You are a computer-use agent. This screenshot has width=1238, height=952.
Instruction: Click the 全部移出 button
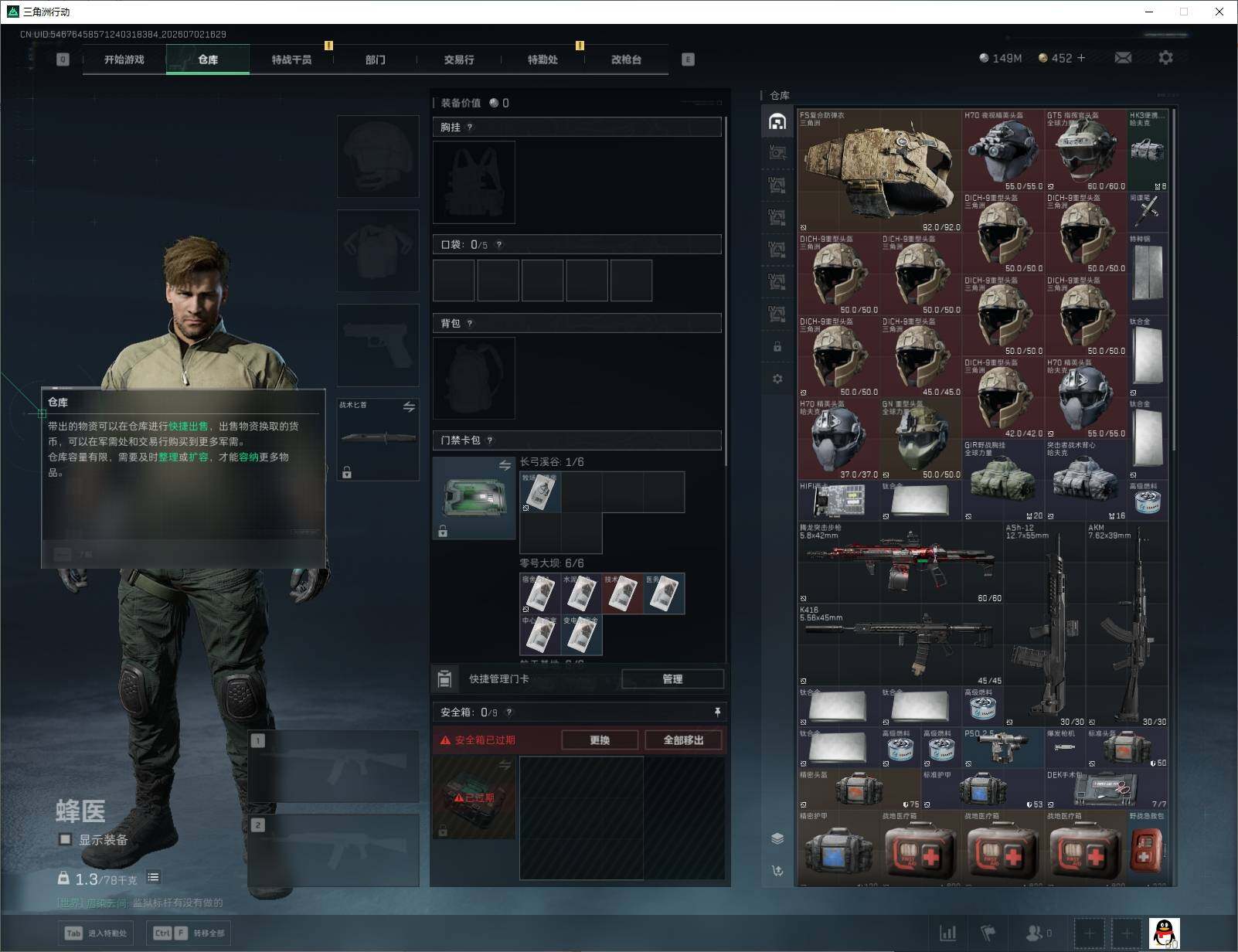(684, 740)
